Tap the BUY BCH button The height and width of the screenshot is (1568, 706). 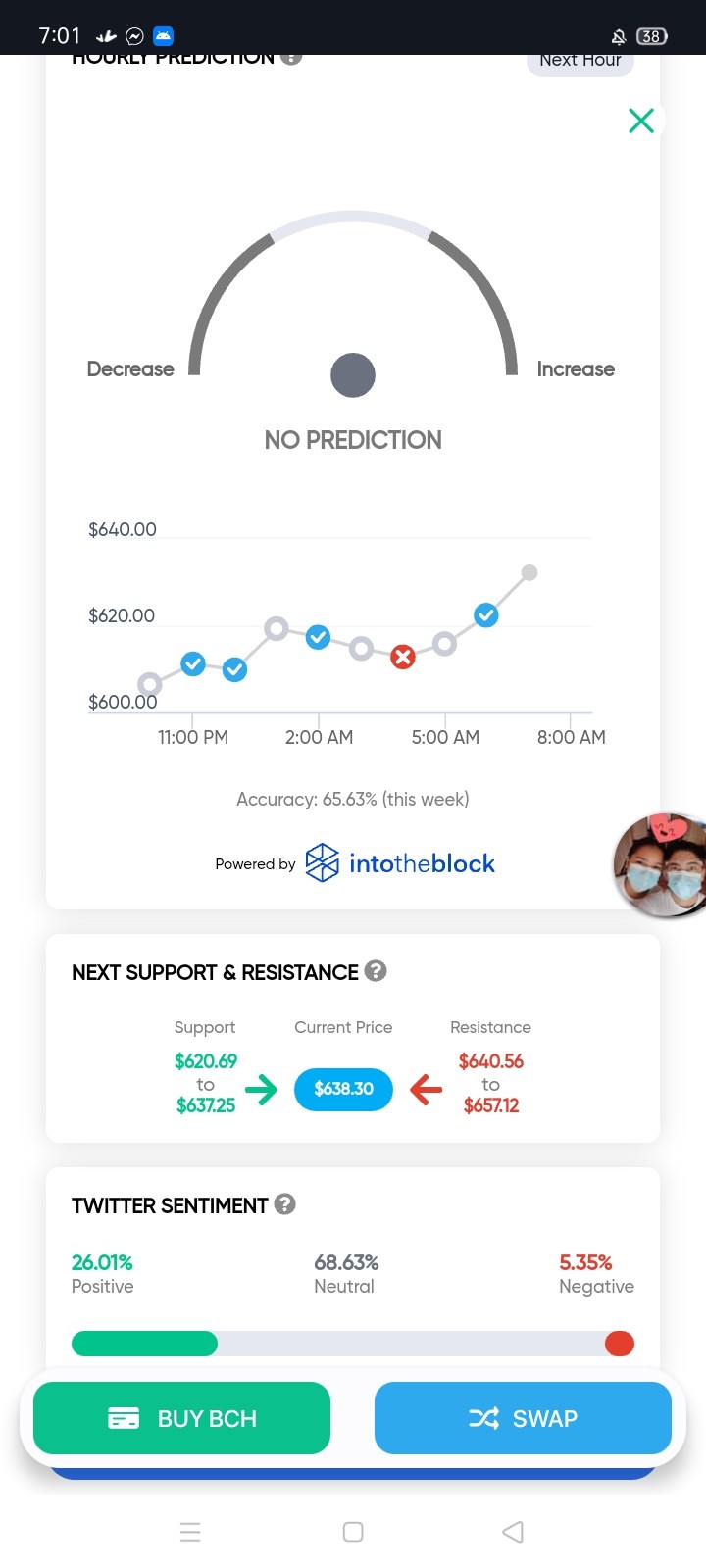coord(181,1418)
